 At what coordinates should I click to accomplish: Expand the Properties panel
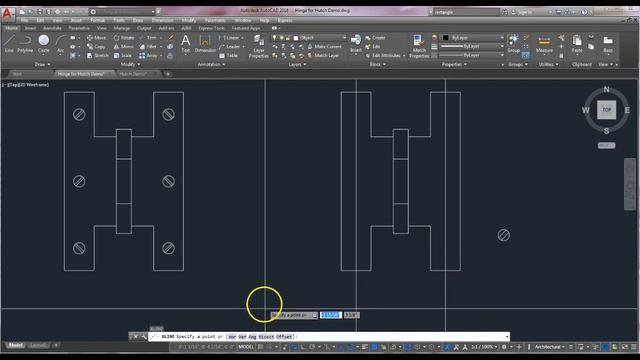pyautogui.click(x=454, y=64)
